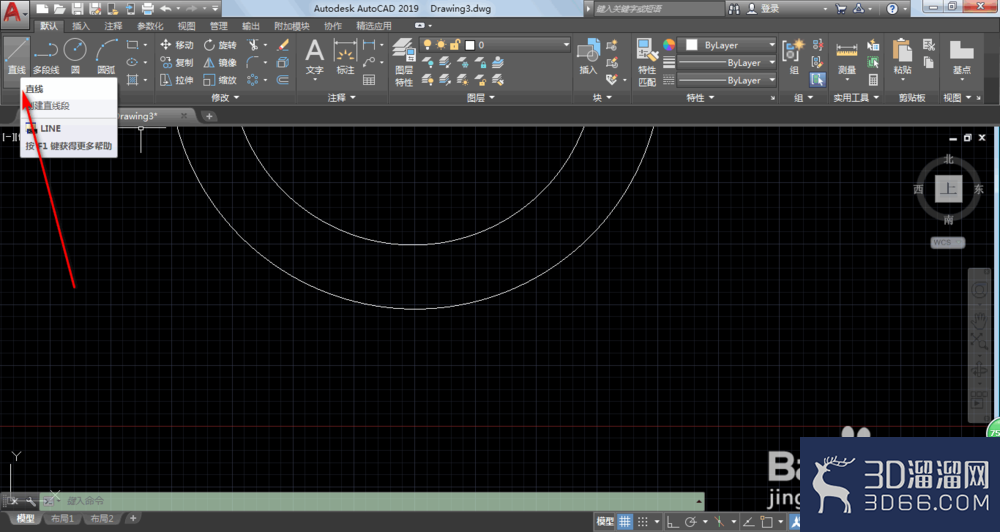Expand the 修改 panel
Image resolution: width=1000 pixels, height=532 pixels.
pos(224,98)
